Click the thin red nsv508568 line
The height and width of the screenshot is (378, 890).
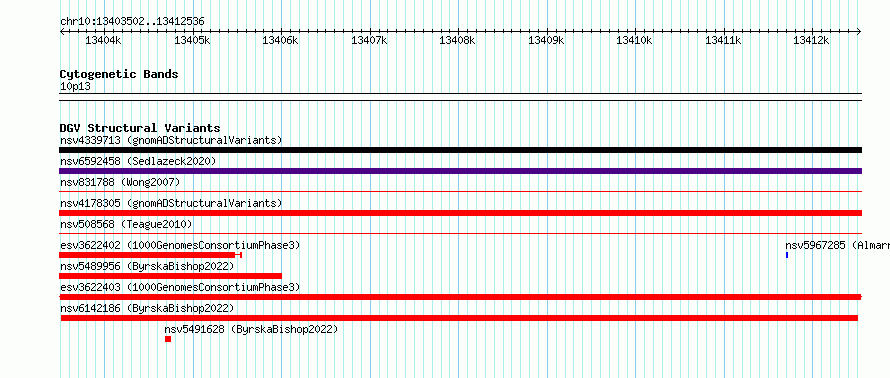click(x=460, y=233)
